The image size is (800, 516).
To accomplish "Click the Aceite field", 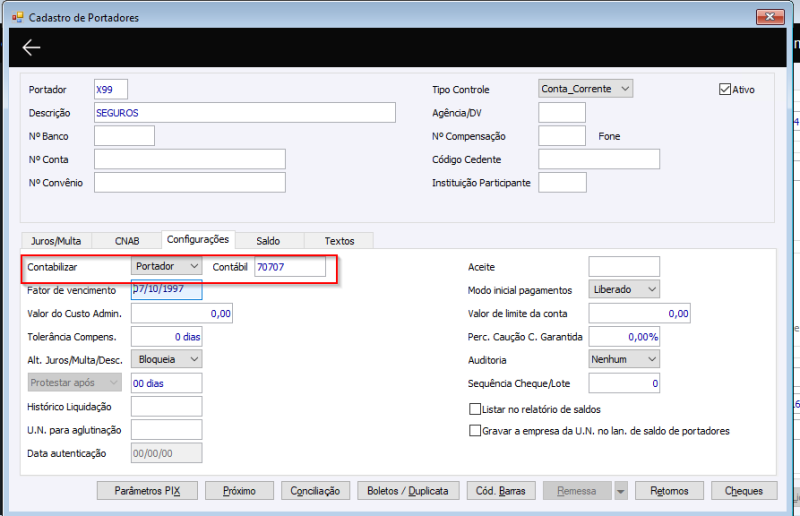I will [x=624, y=266].
